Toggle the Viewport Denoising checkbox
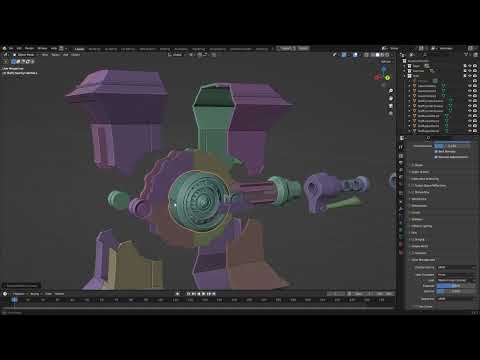 436,157
